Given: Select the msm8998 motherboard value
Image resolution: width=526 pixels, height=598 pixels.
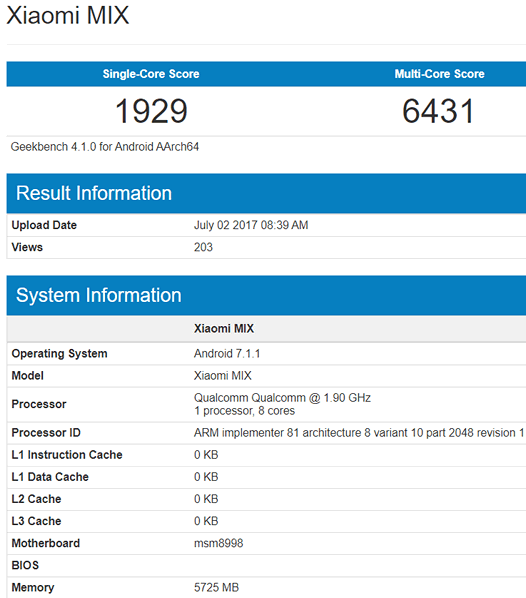Looking at the screenshot, I should click(x=219, y=543).
